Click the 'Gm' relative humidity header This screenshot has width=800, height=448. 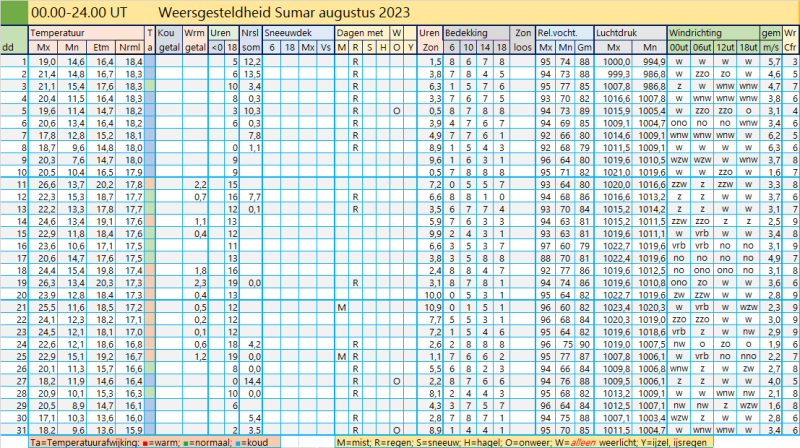coord(584,47)
